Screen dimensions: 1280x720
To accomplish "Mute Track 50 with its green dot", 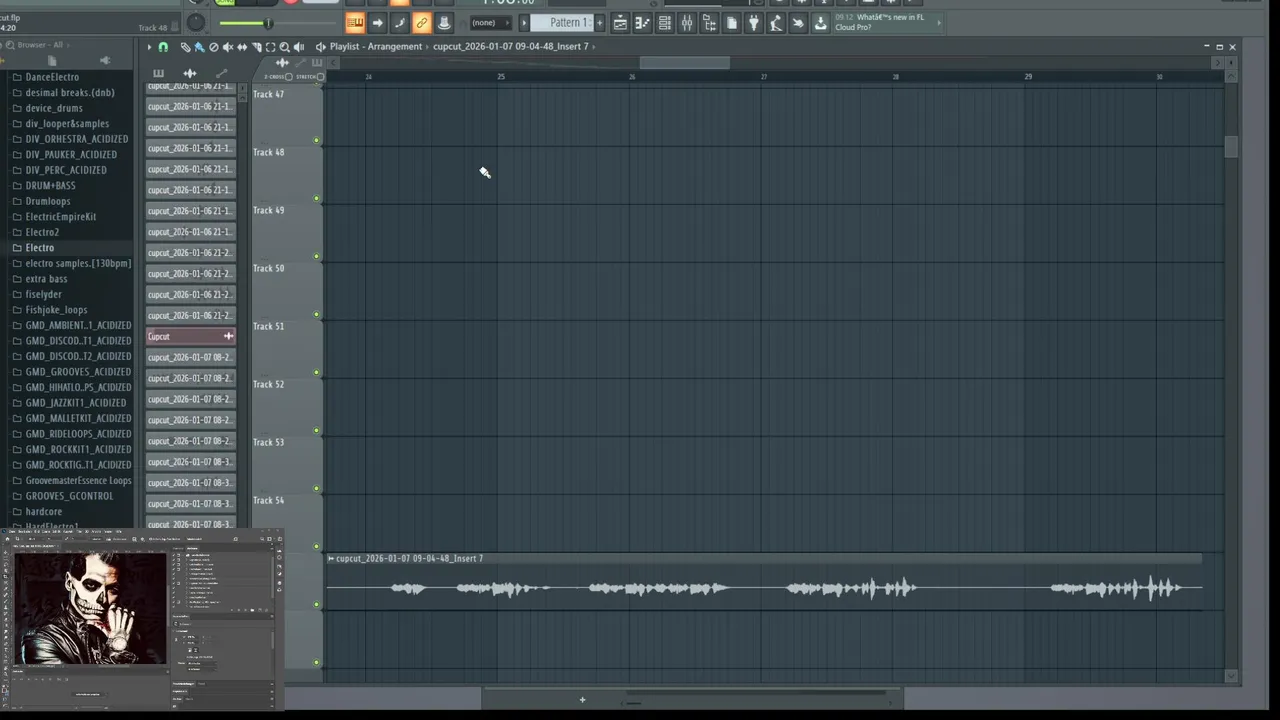I will [317, 314].
